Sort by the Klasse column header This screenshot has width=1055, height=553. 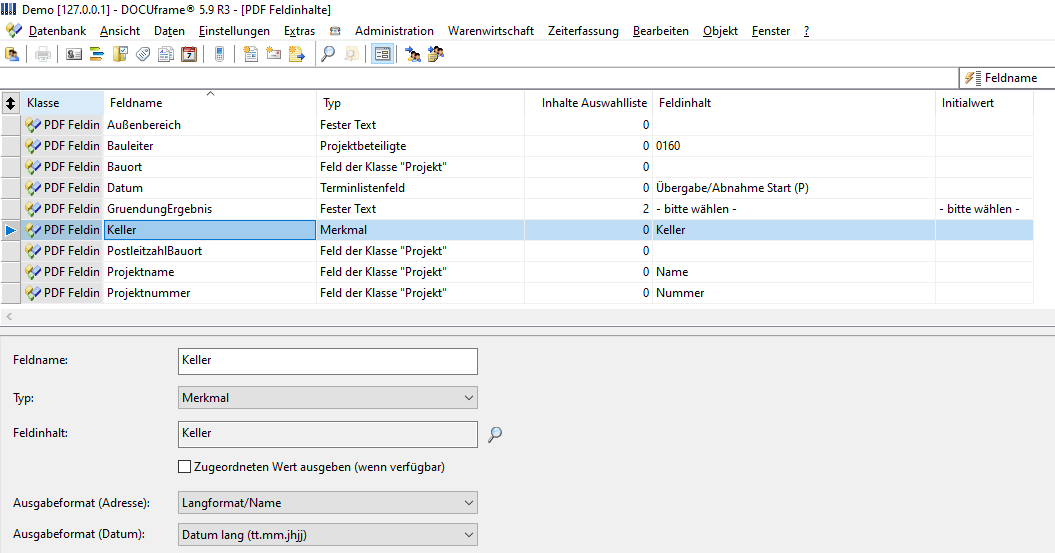[62, 103]
